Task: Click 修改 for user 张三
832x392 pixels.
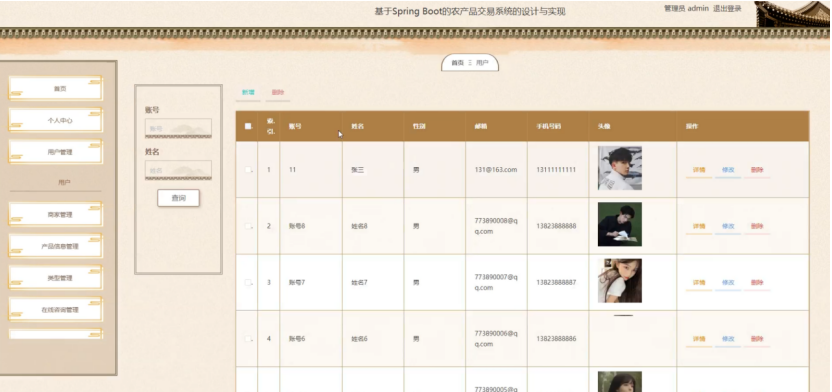Action: 728,170
